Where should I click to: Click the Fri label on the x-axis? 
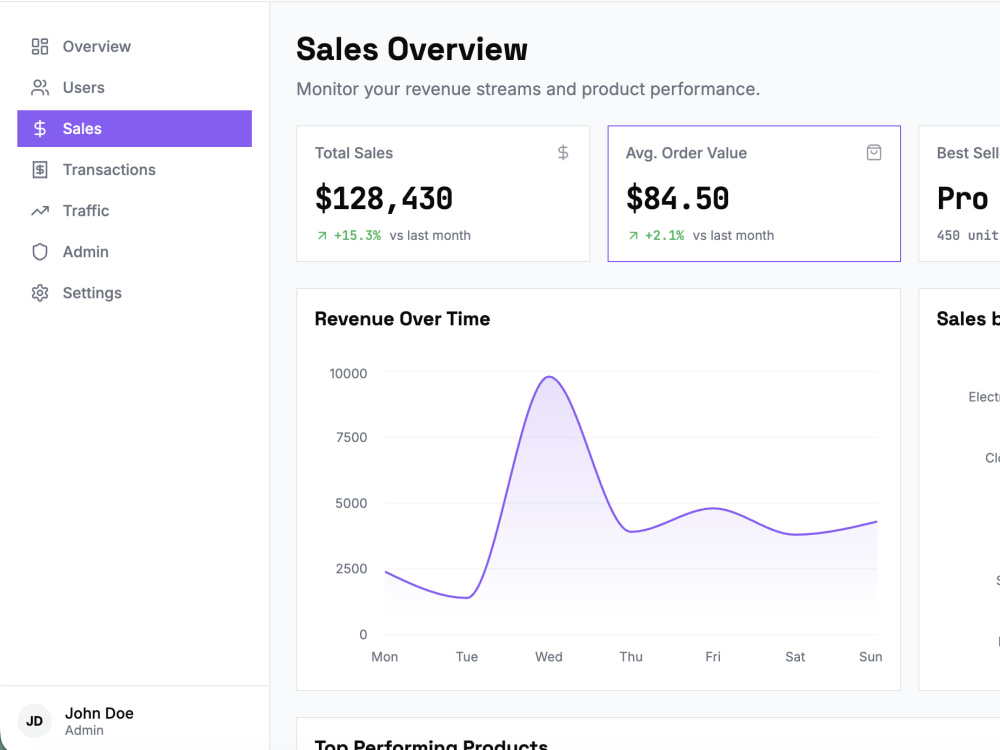[x=713, y=657]
